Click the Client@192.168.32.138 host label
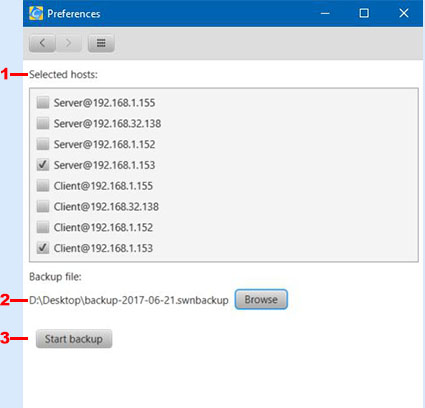This screenshot has width=425, height=408. 106,207
